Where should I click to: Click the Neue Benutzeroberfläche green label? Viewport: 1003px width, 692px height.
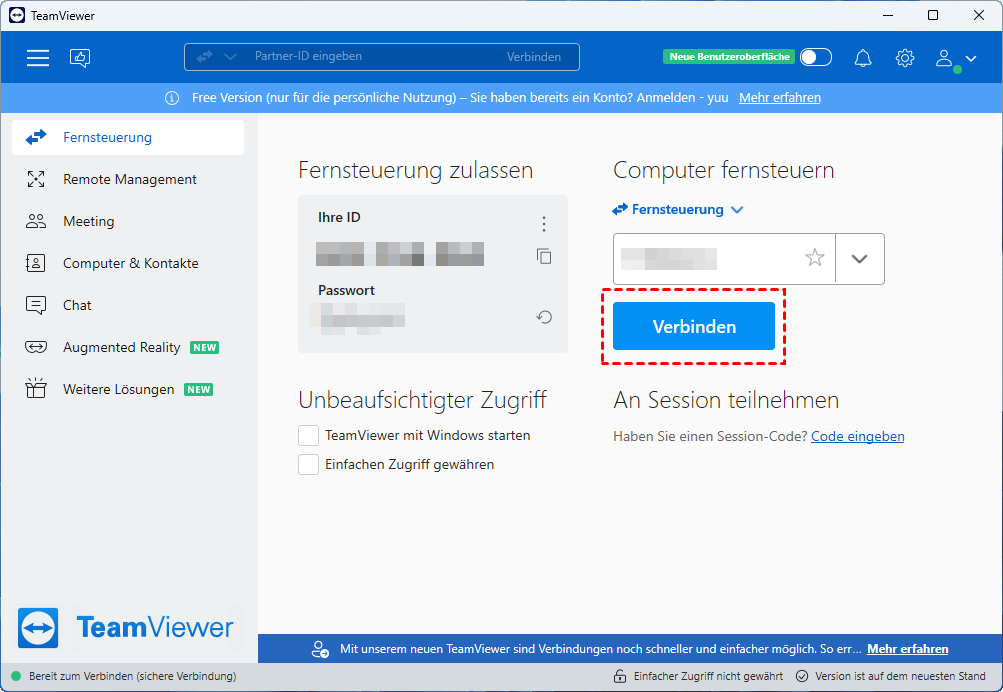click(x=729, y=57)
